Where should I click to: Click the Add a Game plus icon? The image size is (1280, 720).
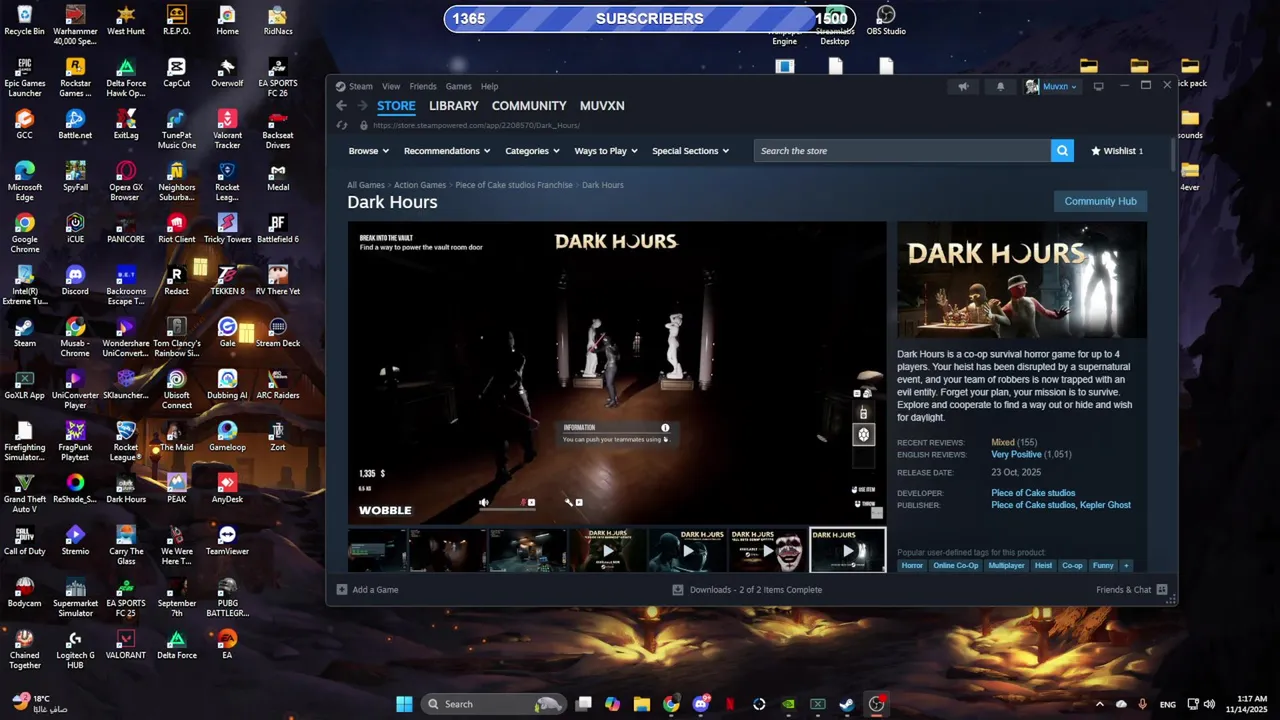342,590
